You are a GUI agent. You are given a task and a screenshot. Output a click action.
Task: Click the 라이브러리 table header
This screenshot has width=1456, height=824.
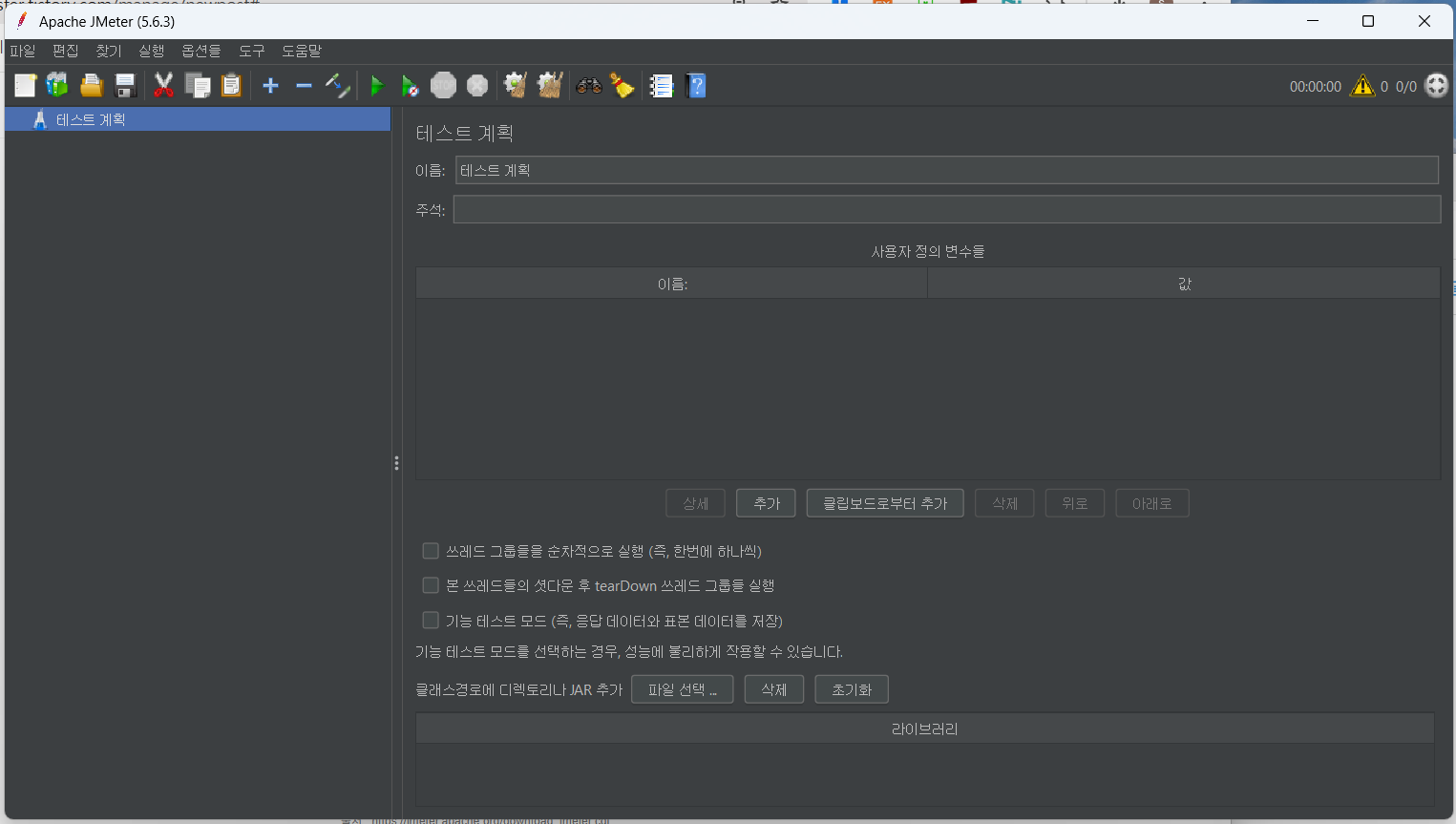coord(924,729)
